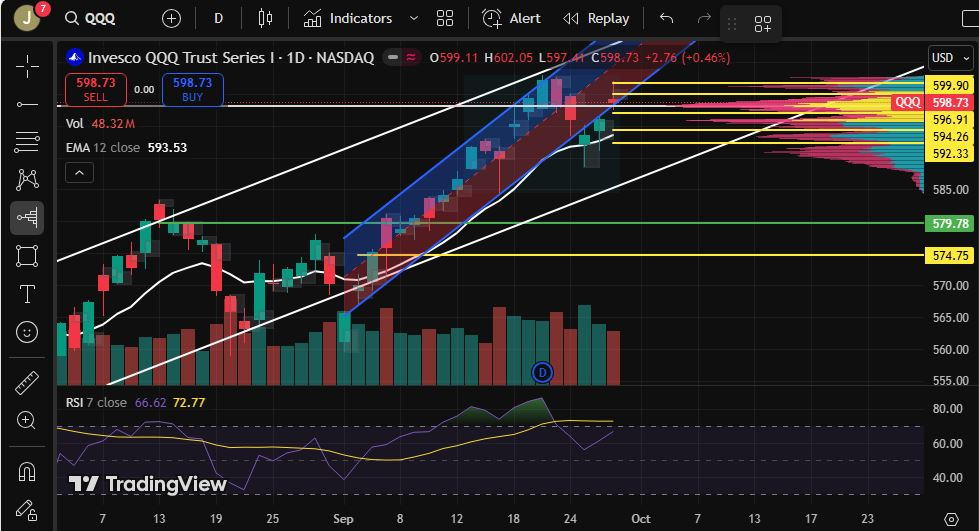Click the 592.33 yellow price label
This screenshot has height=531, width=979.
pyautogui.click(x=949, y=153)
